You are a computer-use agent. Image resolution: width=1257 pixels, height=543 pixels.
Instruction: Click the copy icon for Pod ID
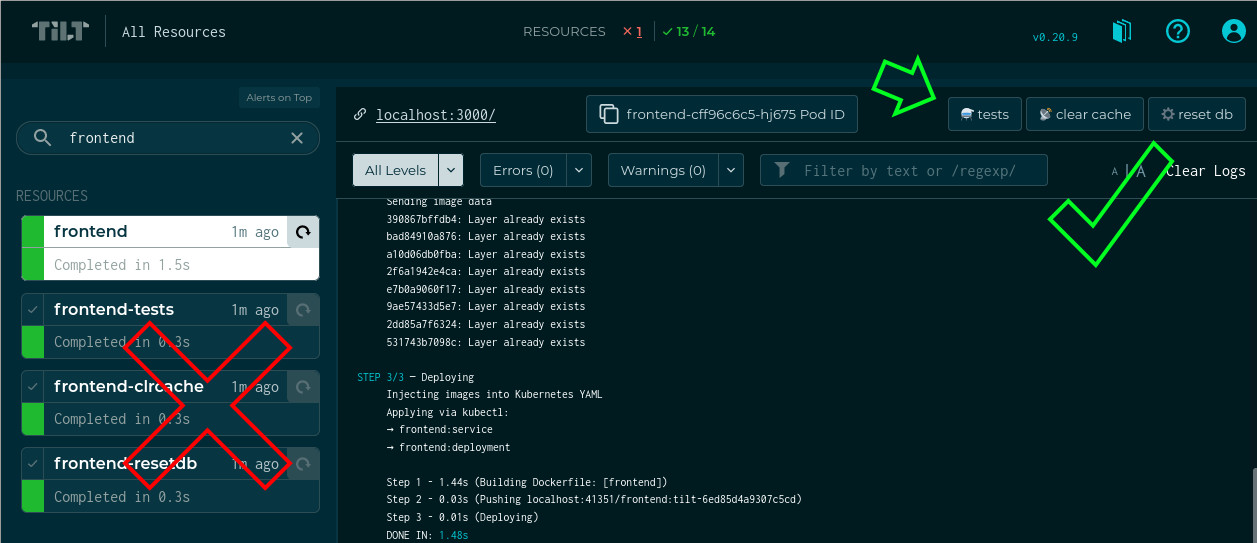pos(608,114)
